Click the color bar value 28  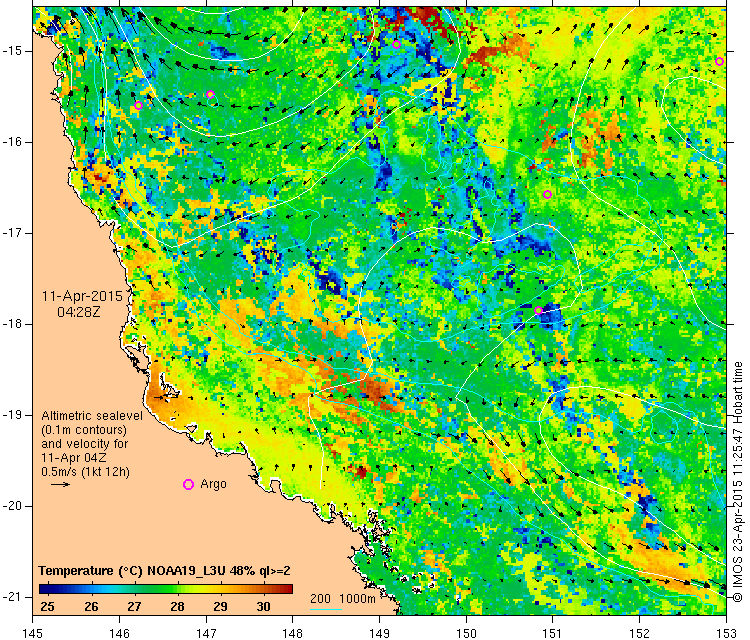(177, 607)
